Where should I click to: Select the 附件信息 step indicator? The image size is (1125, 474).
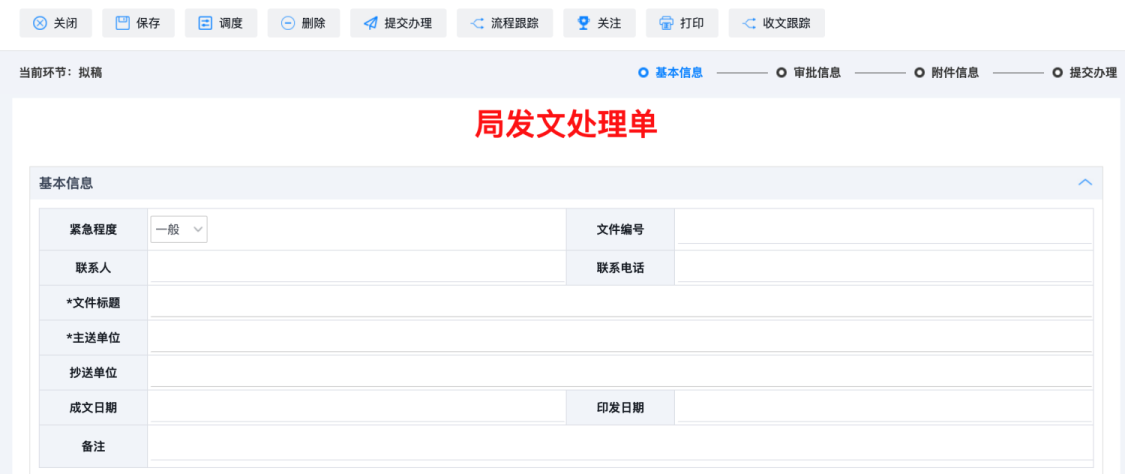tap(947, 73)
